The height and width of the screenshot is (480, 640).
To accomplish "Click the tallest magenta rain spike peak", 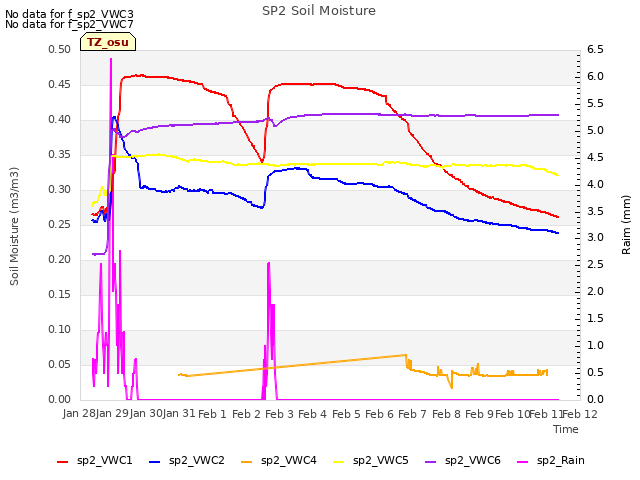I will [x=111, y=59].
